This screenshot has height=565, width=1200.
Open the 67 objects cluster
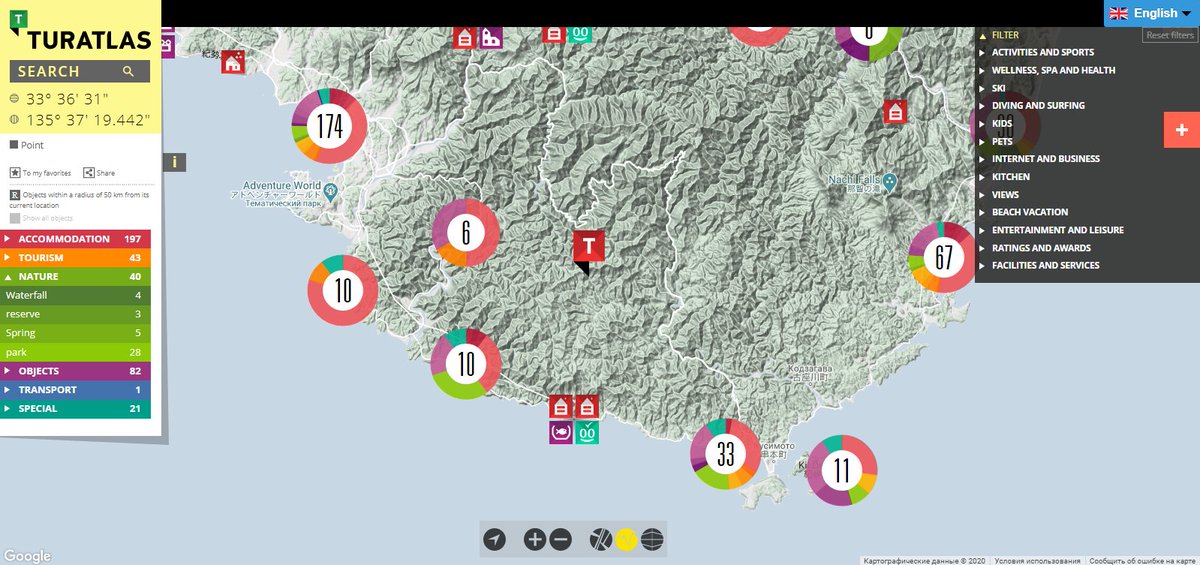point(944,257)
